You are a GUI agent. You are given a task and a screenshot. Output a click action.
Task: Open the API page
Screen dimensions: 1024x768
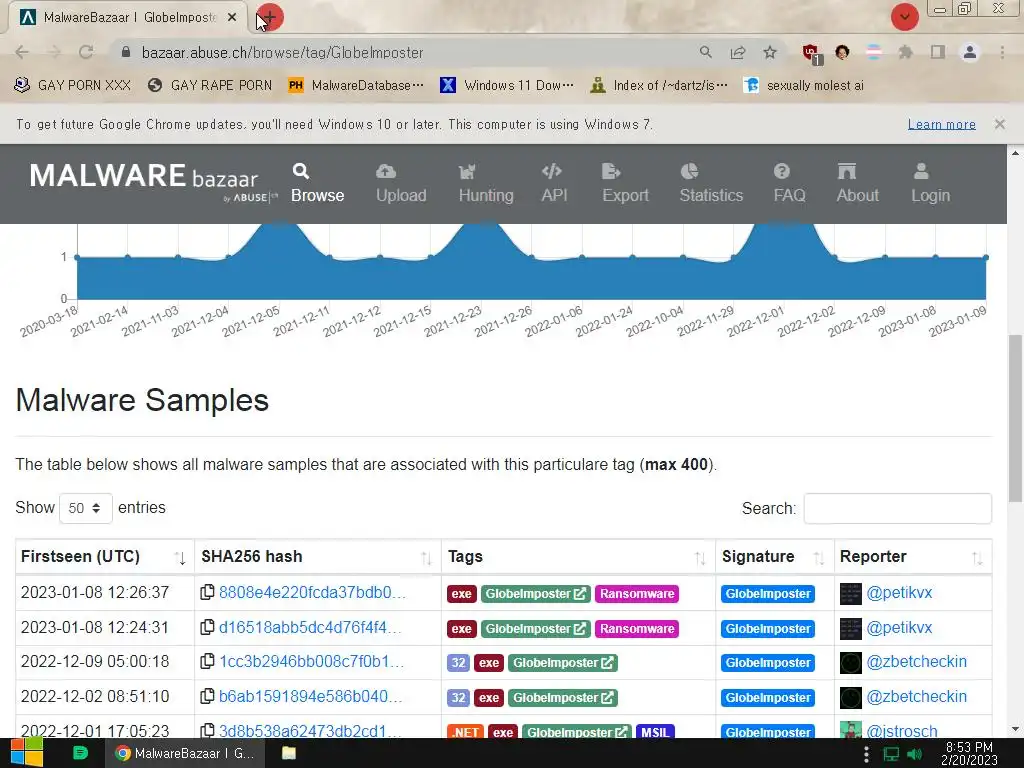click(x=554, y=184)
